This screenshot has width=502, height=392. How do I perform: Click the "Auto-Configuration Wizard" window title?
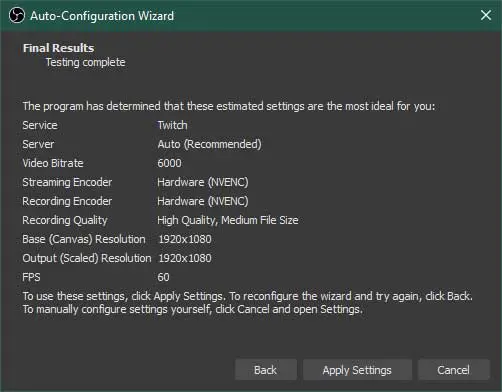tap(102, 16)
